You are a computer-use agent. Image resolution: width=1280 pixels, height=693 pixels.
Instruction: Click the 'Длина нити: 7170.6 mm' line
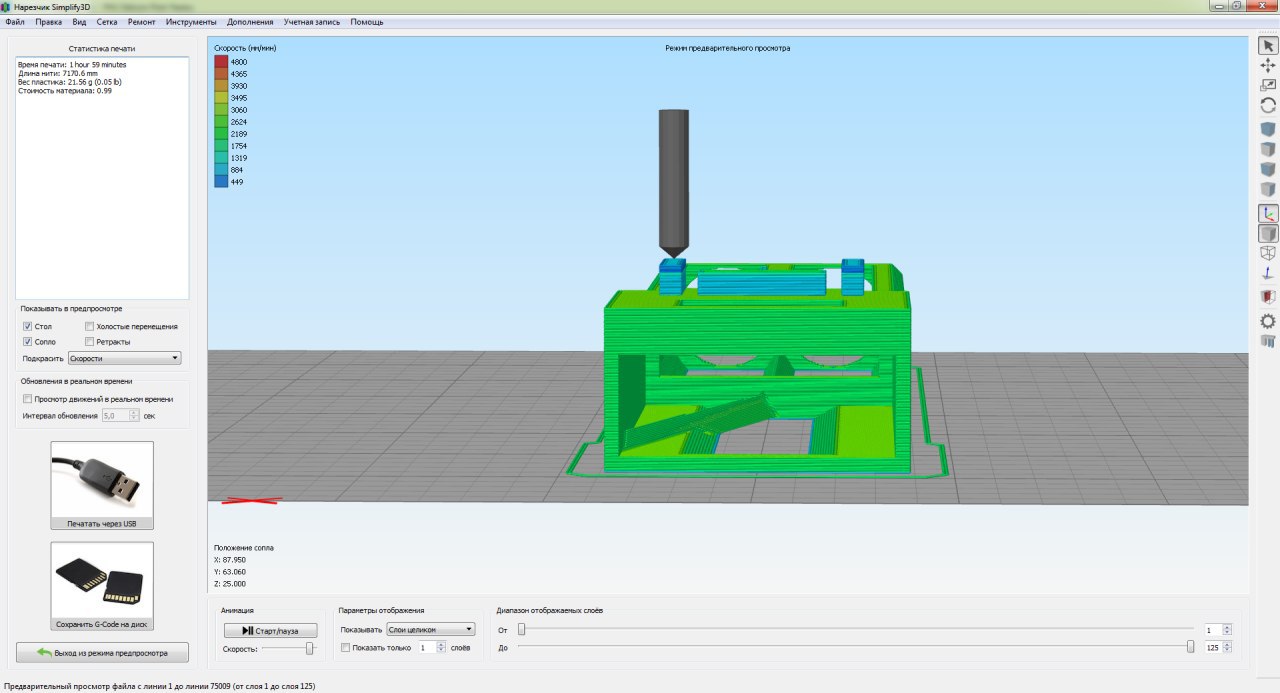58,73
